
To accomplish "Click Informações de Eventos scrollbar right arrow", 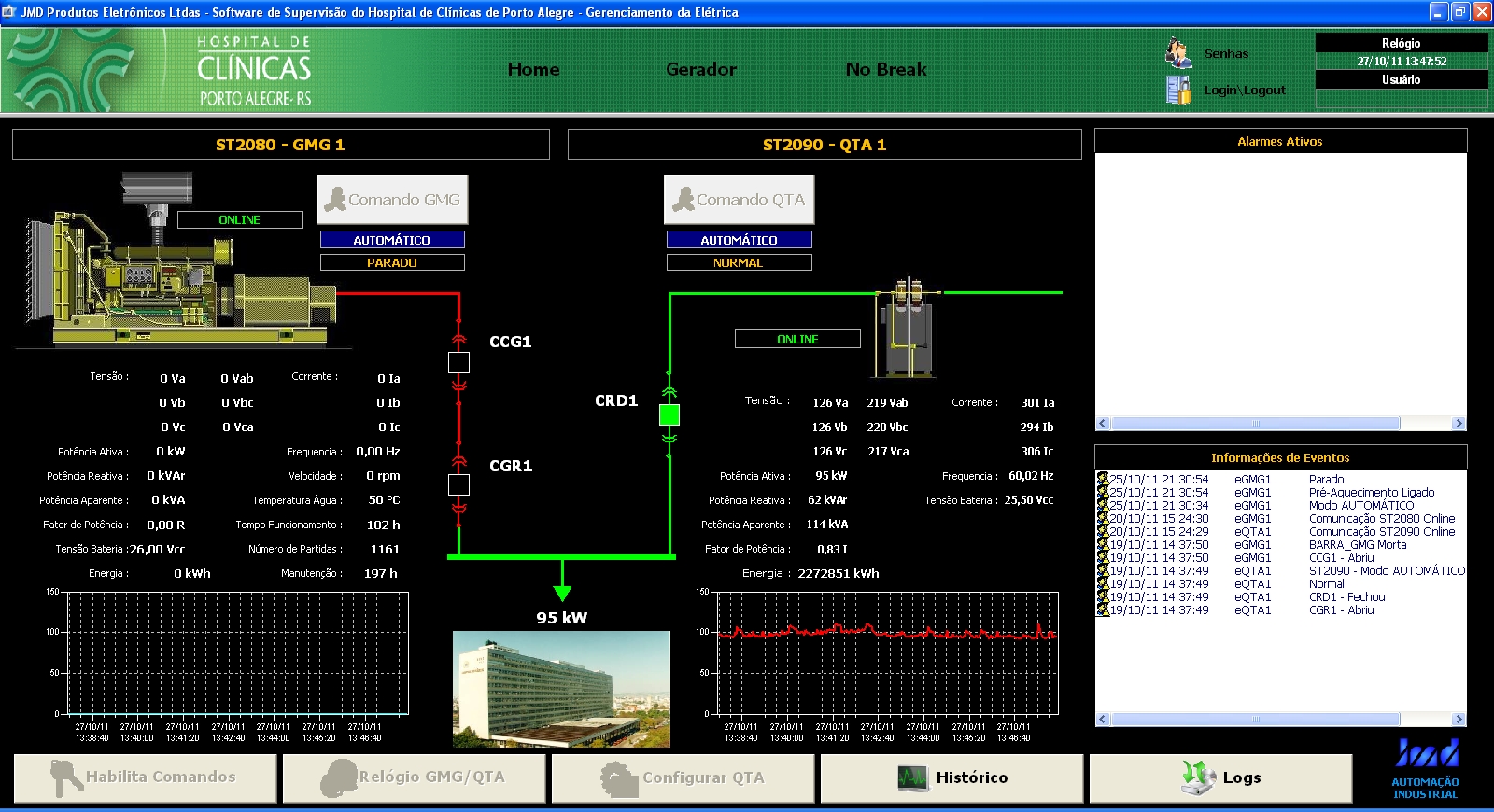I will pos(1459,720).
